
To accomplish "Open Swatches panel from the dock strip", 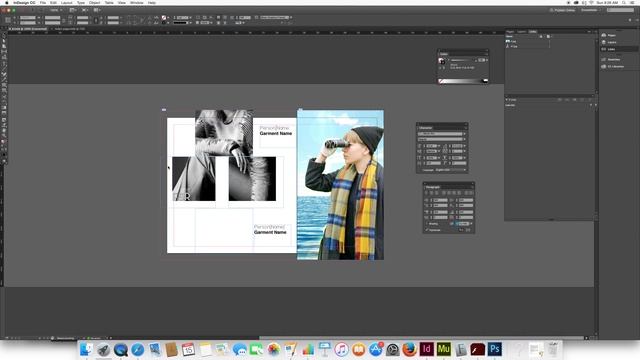I will (613, 60).
